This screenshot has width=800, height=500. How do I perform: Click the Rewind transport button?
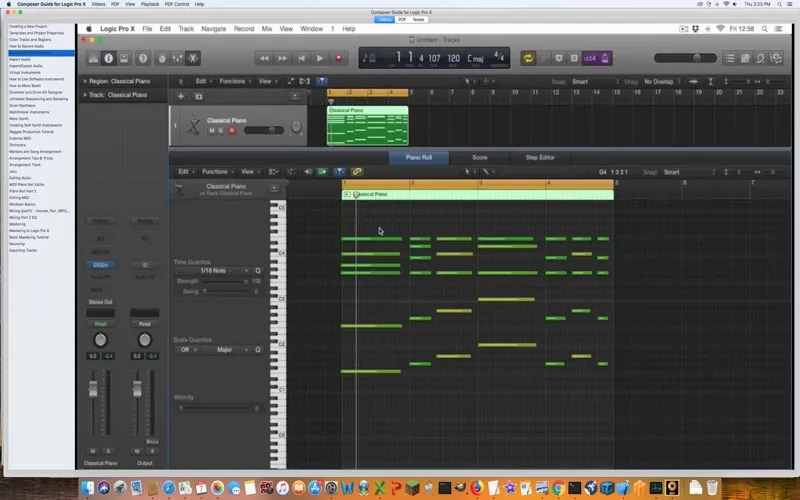[264, 58]
